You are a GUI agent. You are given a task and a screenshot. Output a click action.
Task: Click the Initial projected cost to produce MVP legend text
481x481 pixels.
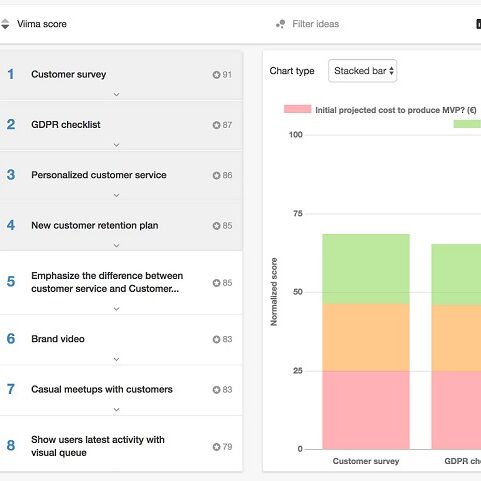396,110
